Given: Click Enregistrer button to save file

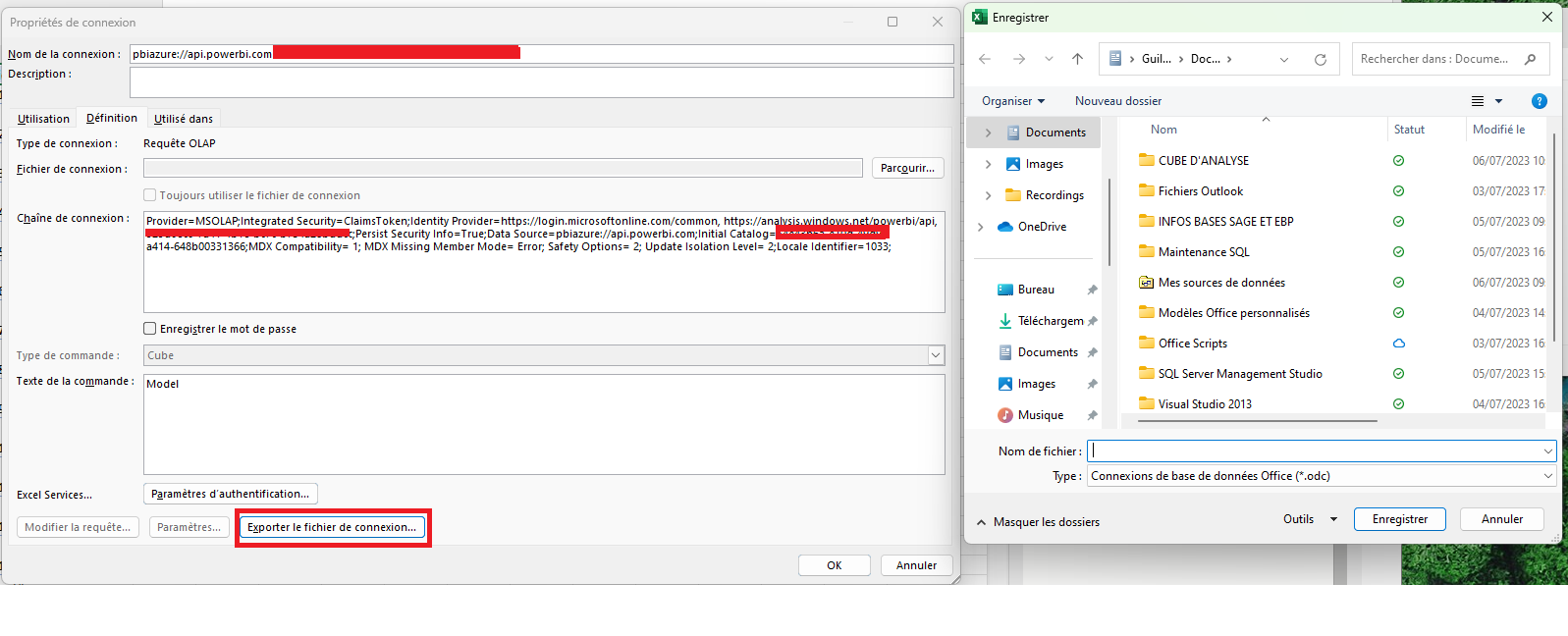Looking at the screenshot, I should click(x=1400, y=519).
